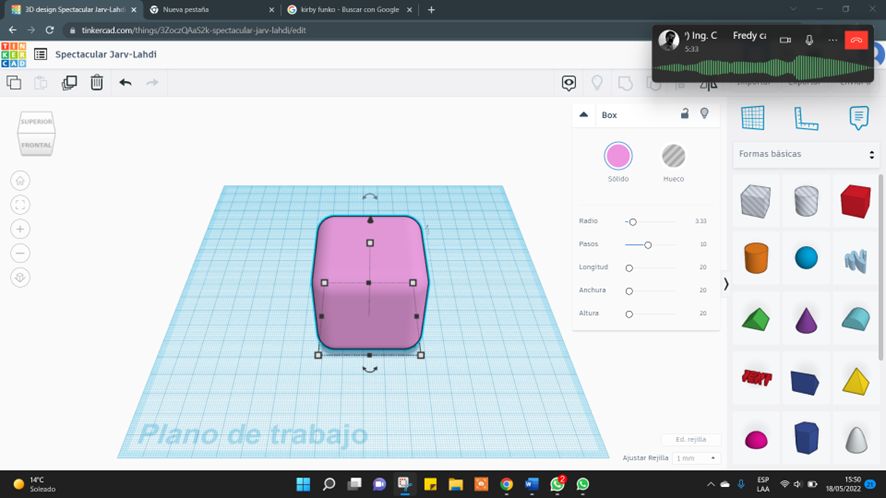Image resolution: width=886 pixels, height=498 pixels.
Task: Click the view cube FRONTAL face
Action: coord(36,145)
